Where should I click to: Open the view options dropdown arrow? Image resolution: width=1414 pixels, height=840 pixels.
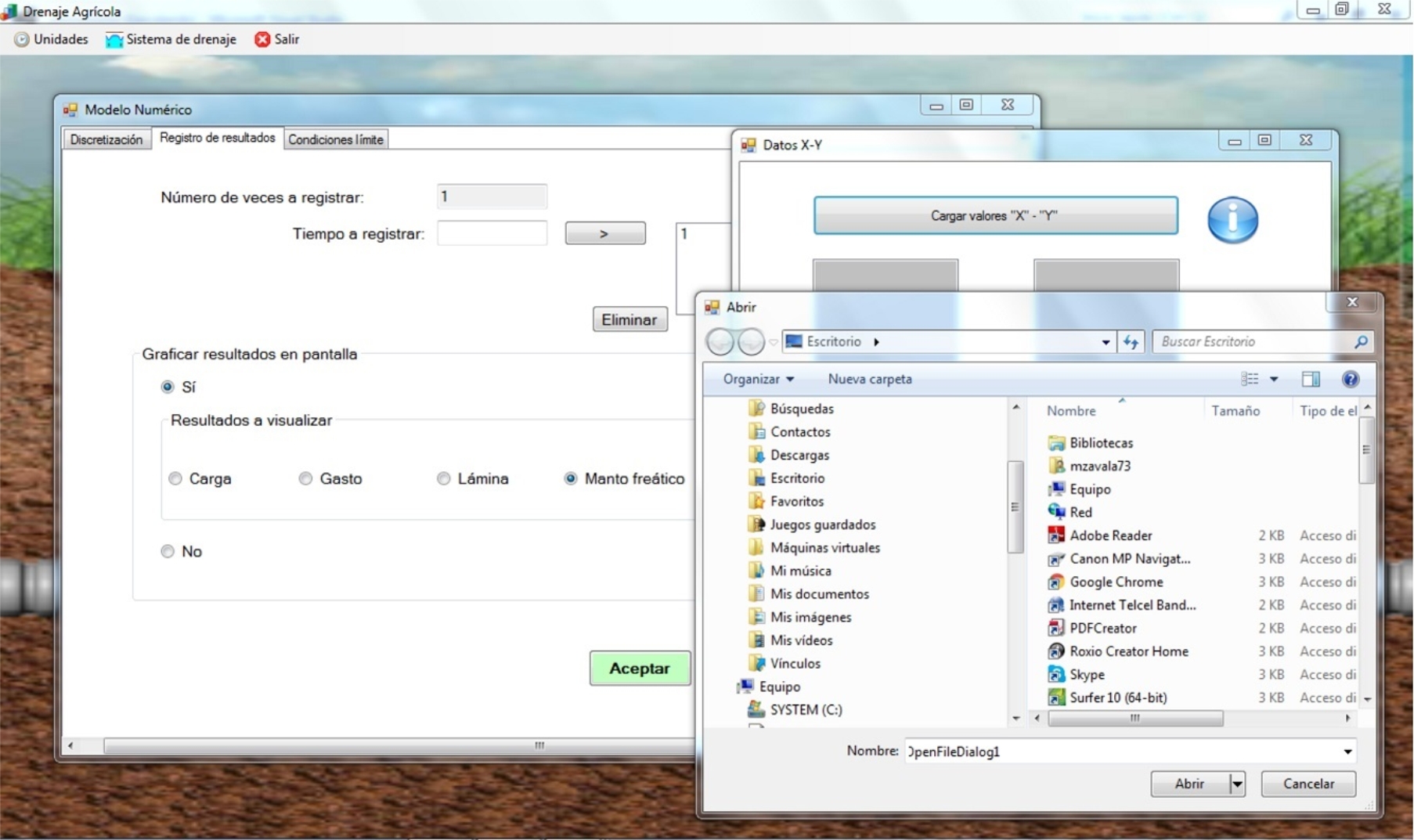pos(1274,380)
